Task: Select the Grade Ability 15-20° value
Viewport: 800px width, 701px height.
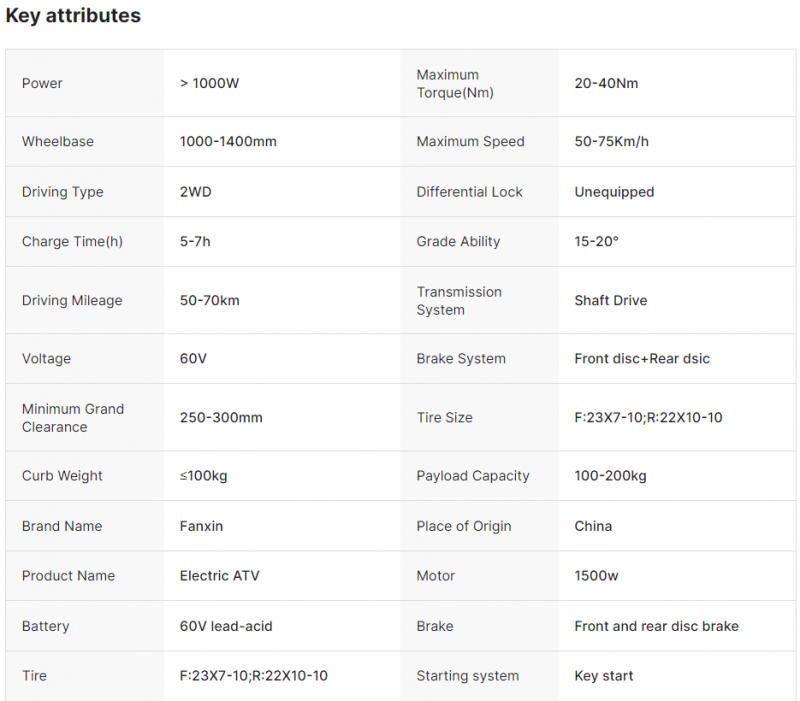Action: (596, 241)
